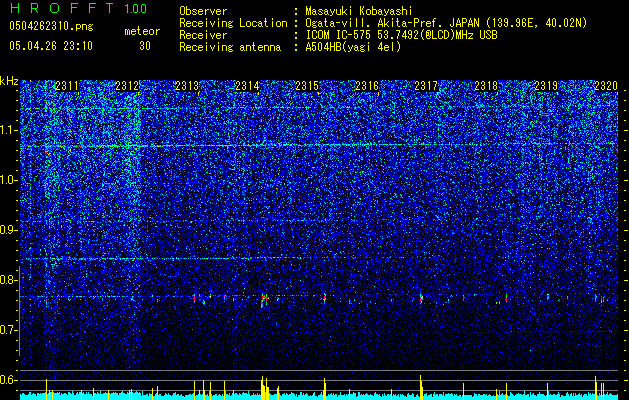Click the 0.8 kHz axis label
Screen dimensions: 629x400
click(x=9, y=280)
